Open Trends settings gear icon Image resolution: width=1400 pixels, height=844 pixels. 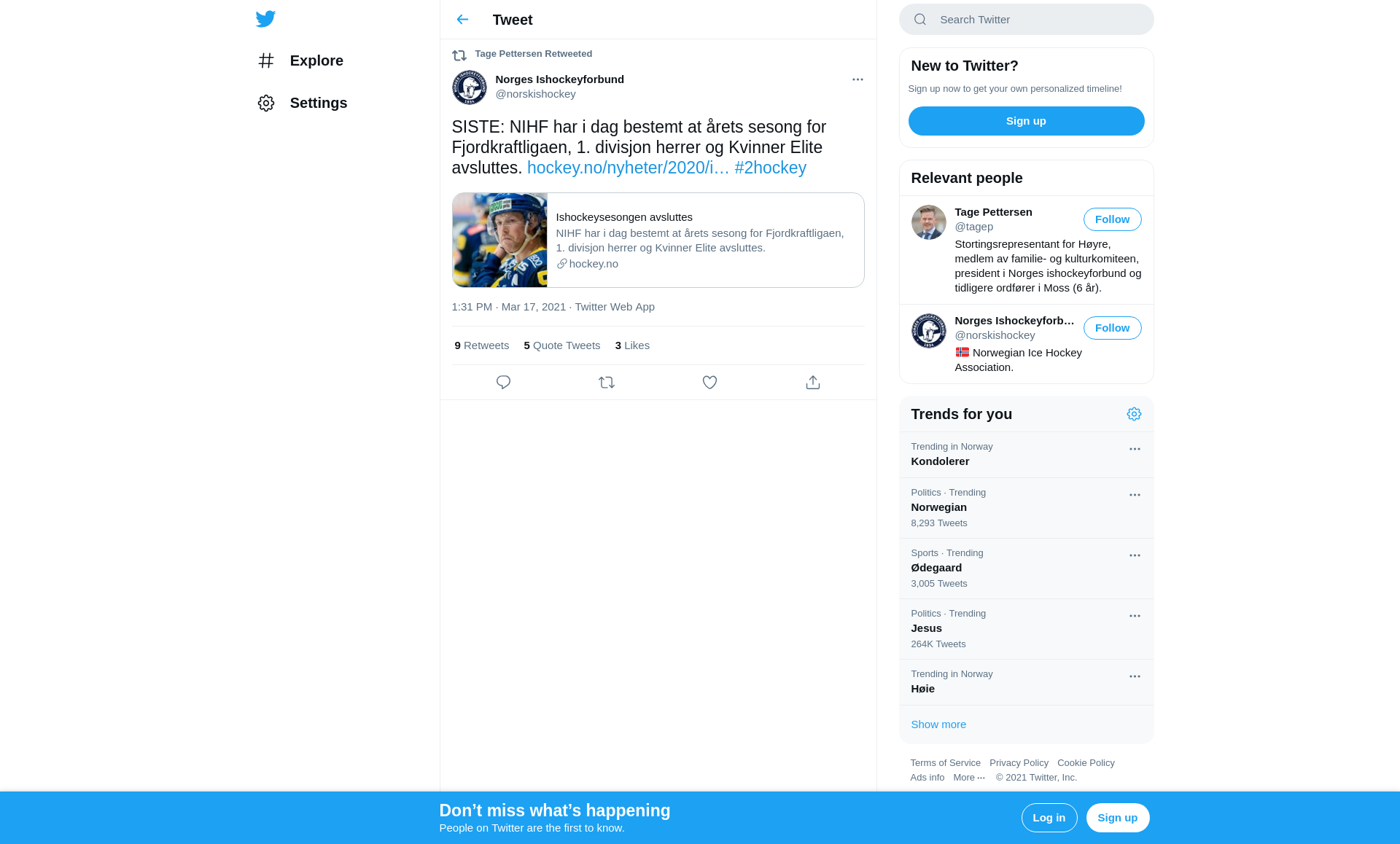pos(1134,414)
